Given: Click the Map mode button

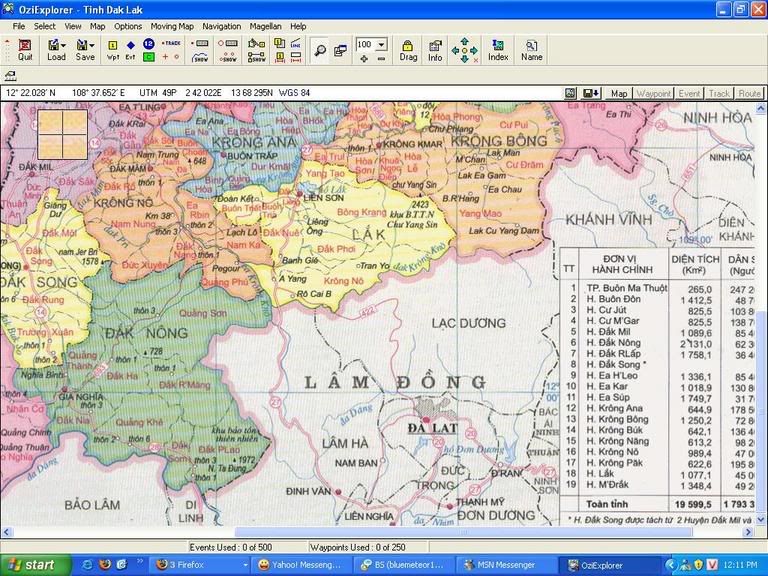Looking at the screenshot, I should [619, 93].
